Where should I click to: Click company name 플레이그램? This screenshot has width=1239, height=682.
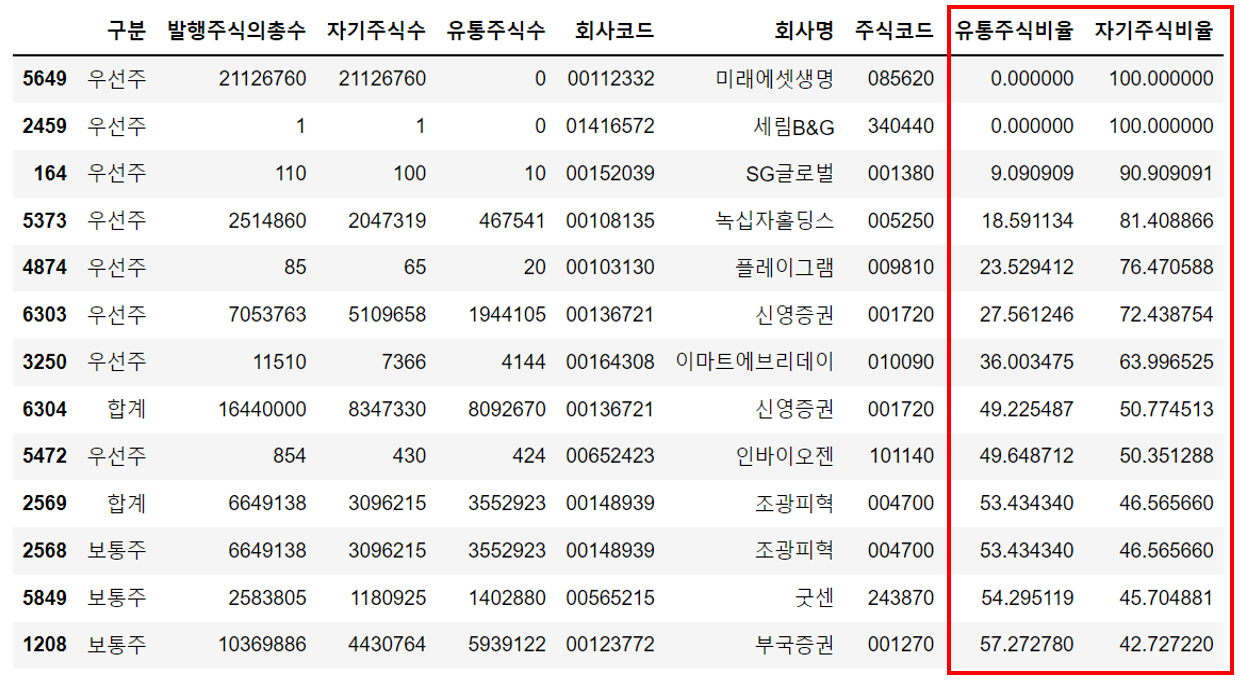(785, 267)
